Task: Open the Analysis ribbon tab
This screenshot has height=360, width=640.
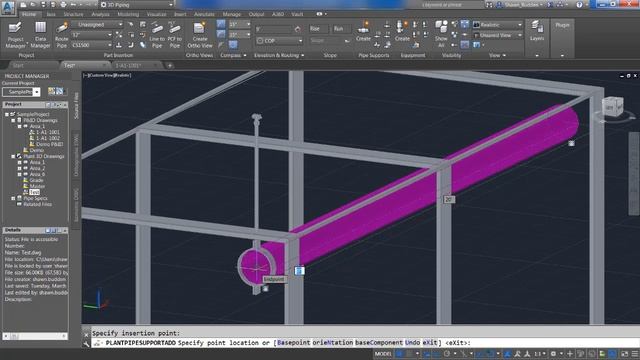Action: [100, 14]
